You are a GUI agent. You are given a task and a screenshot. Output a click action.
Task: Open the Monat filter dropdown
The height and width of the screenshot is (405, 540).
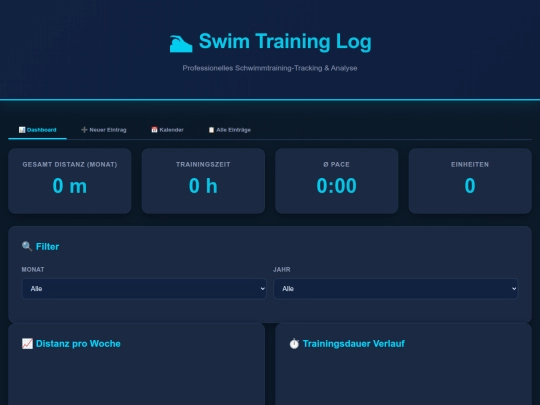[144, 289]
